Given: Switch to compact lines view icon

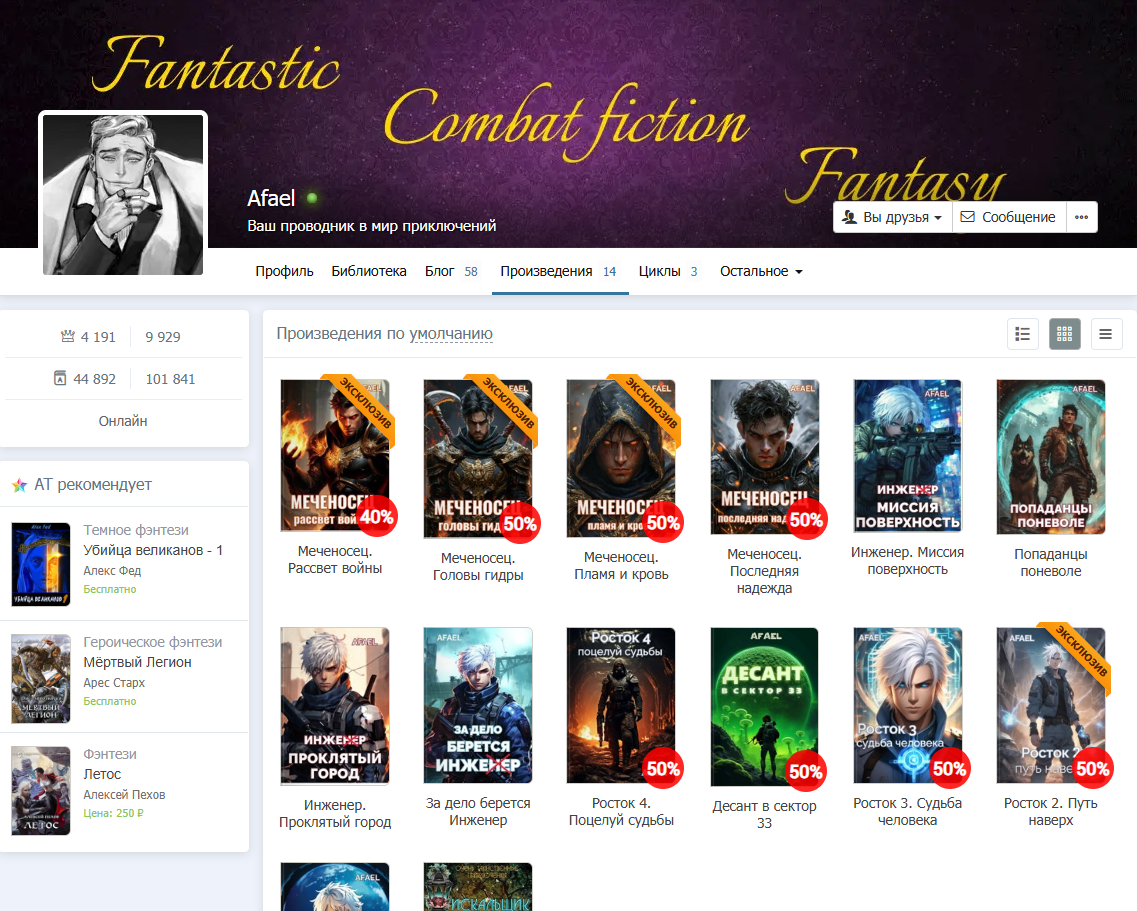Looking at the screenshot, I should [x=1106, y=334].
